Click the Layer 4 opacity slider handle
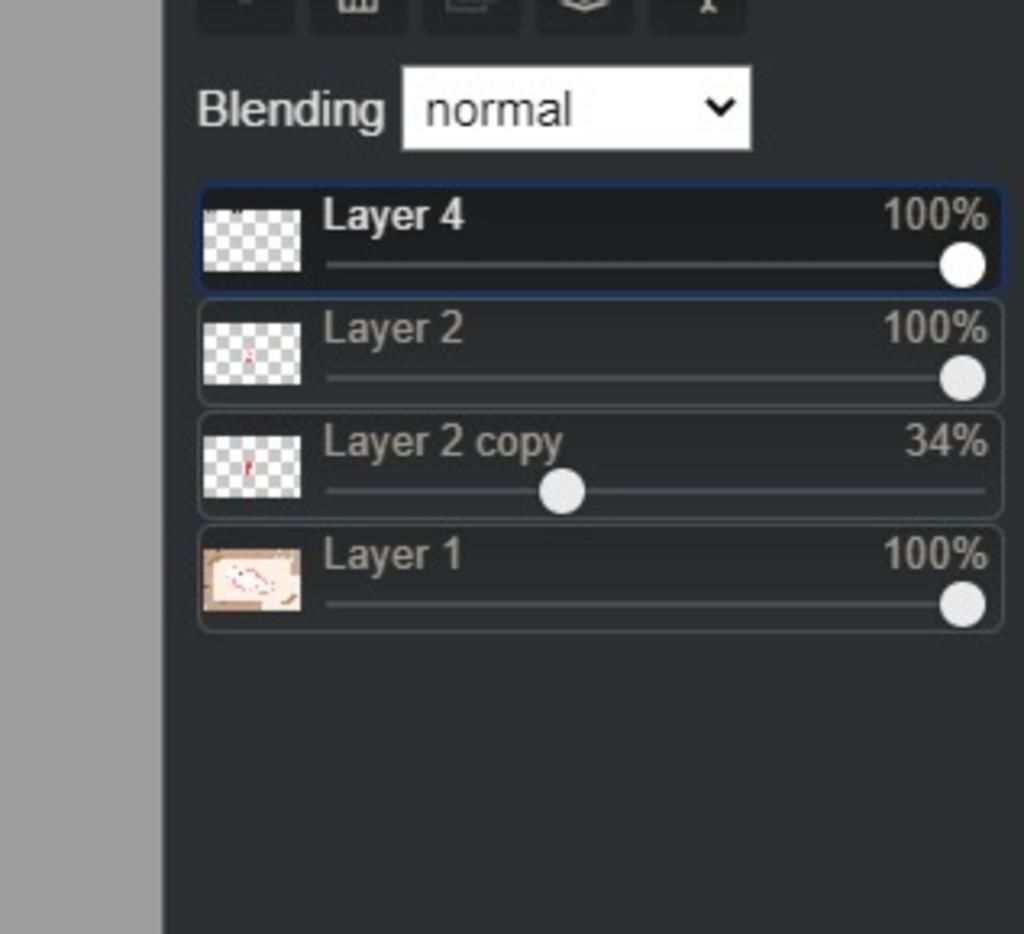The height and width of the screenshot is (934, 1024). click(963, 265)
